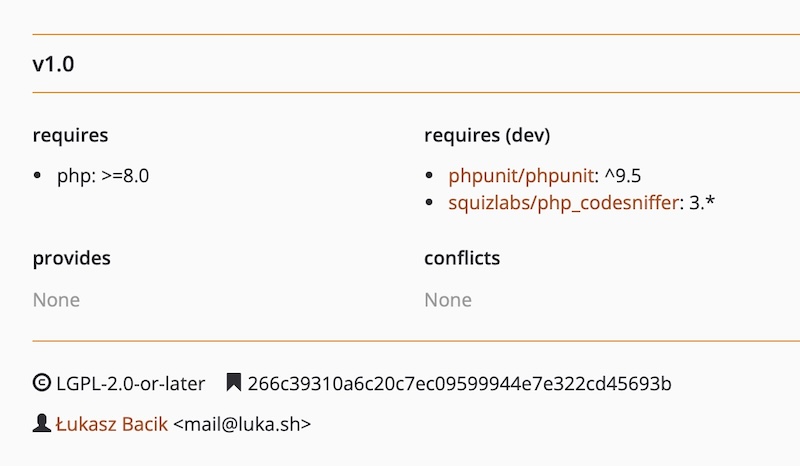Click the requires section heading
This screenshot has width=800, height=466.
pos(70,135)
